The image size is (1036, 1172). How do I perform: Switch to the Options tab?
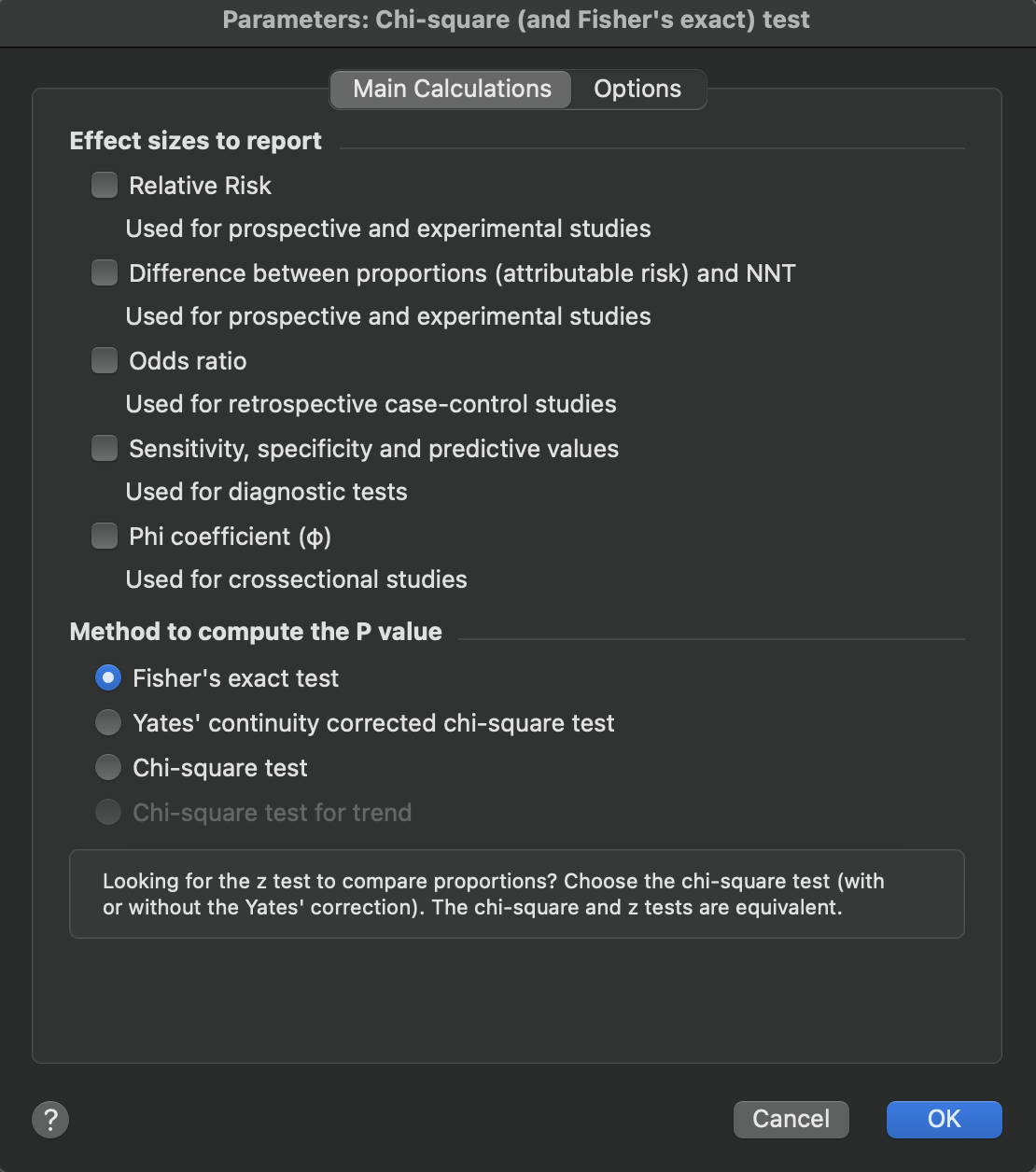click(x=637, y=90)
